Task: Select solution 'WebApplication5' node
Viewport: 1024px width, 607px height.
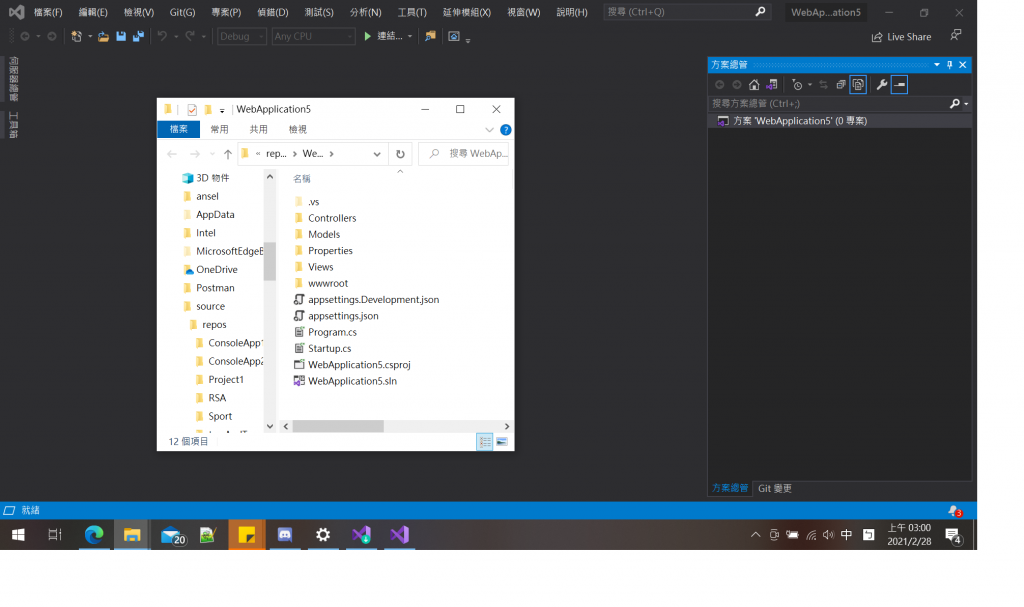Action: click(800, 121)
